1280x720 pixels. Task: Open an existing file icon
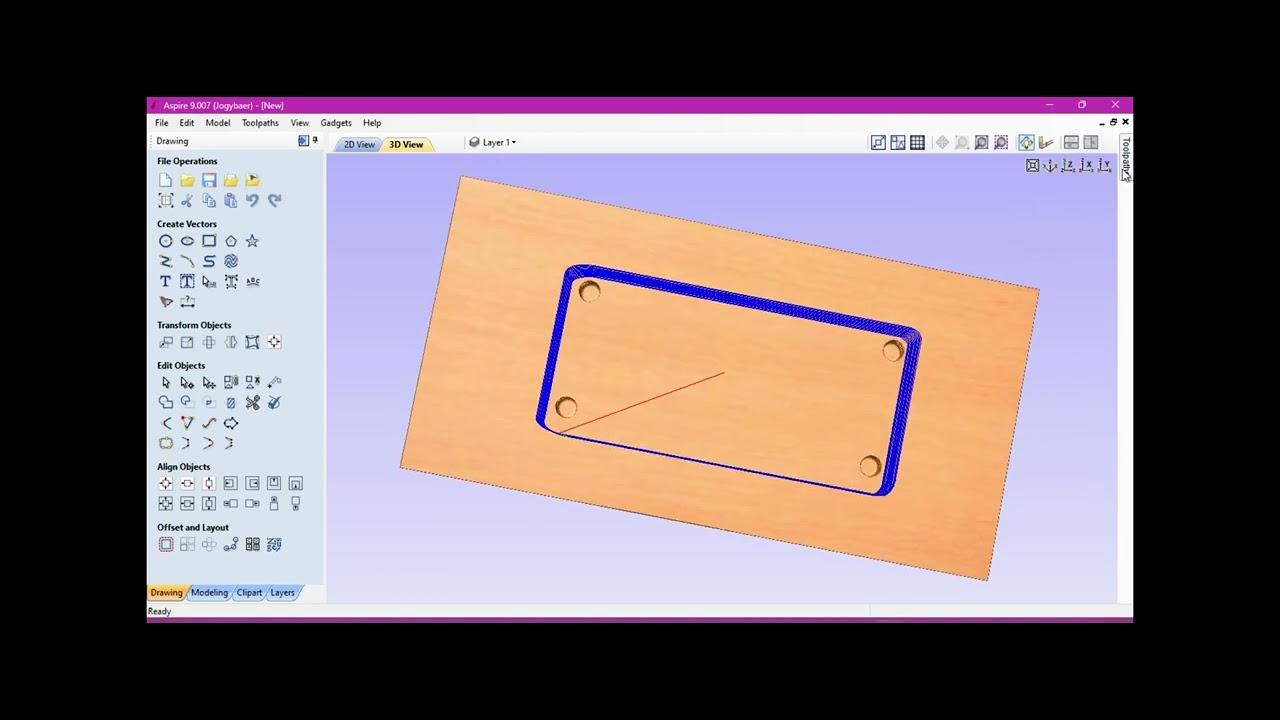click(x=187, y=180)
